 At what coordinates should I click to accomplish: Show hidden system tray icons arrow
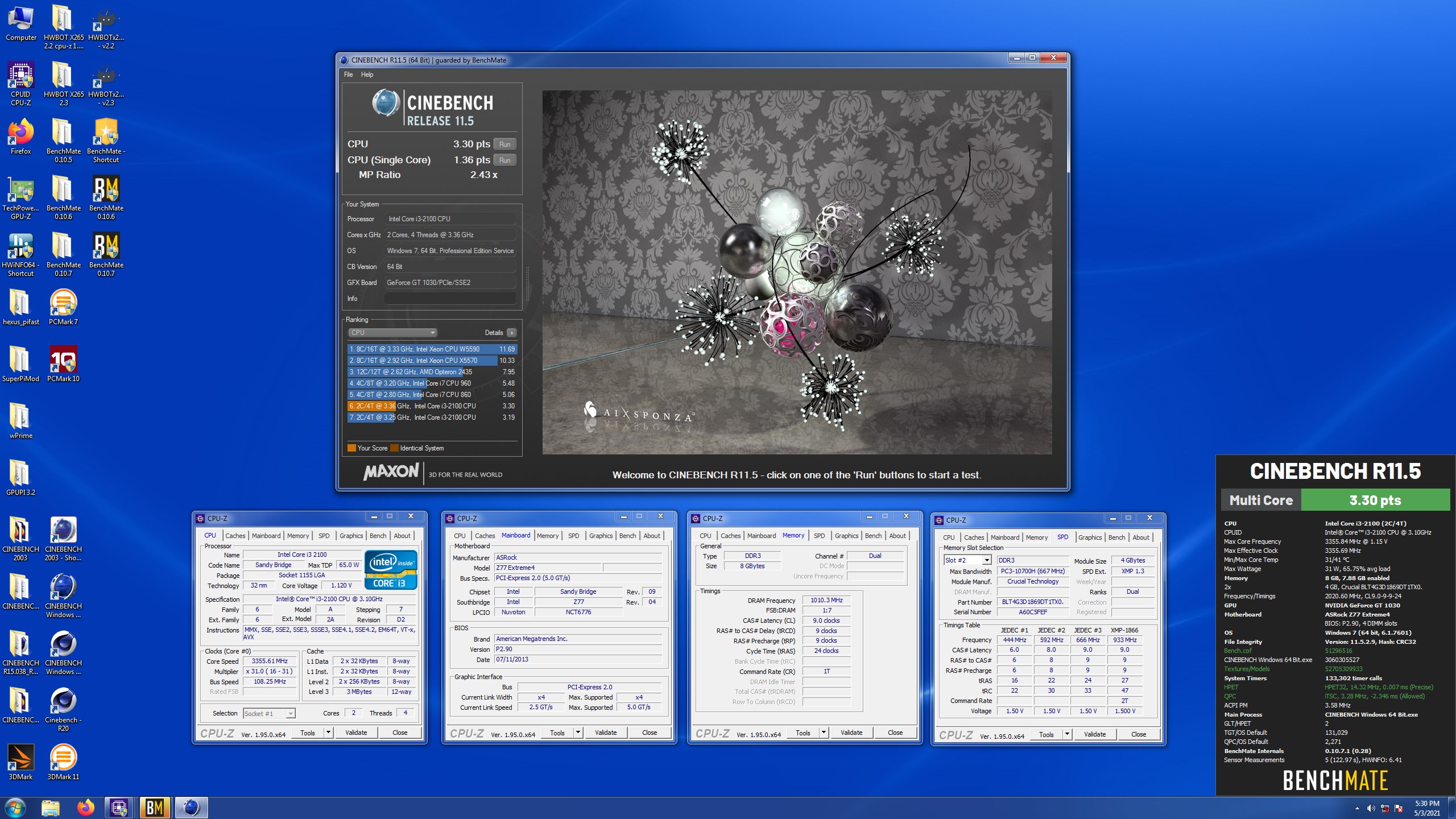[1357, 808]
